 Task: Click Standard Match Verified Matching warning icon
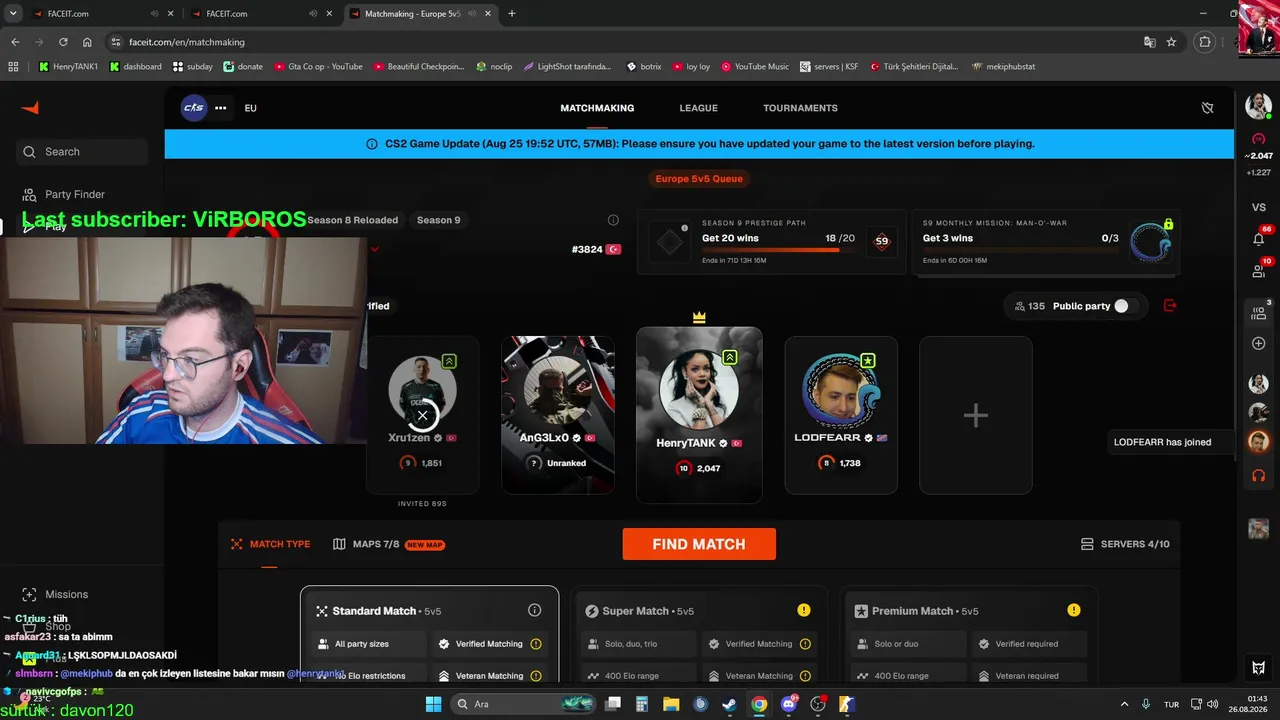[x=536, y=644]
